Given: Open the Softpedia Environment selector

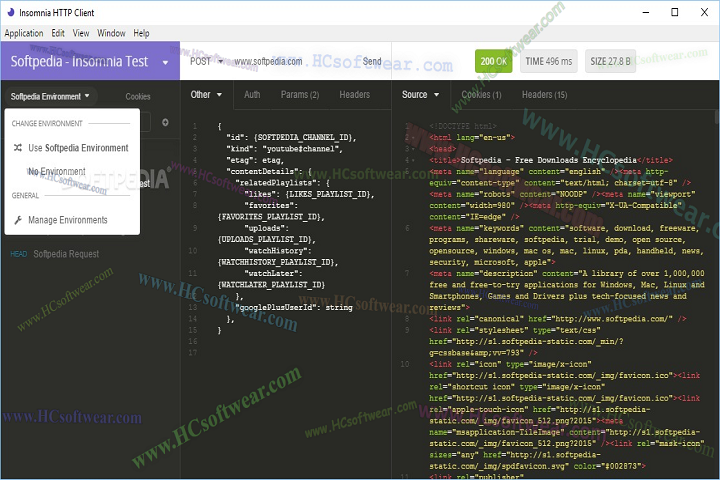Looking at the screenshot, I should [x=50, y=96].
